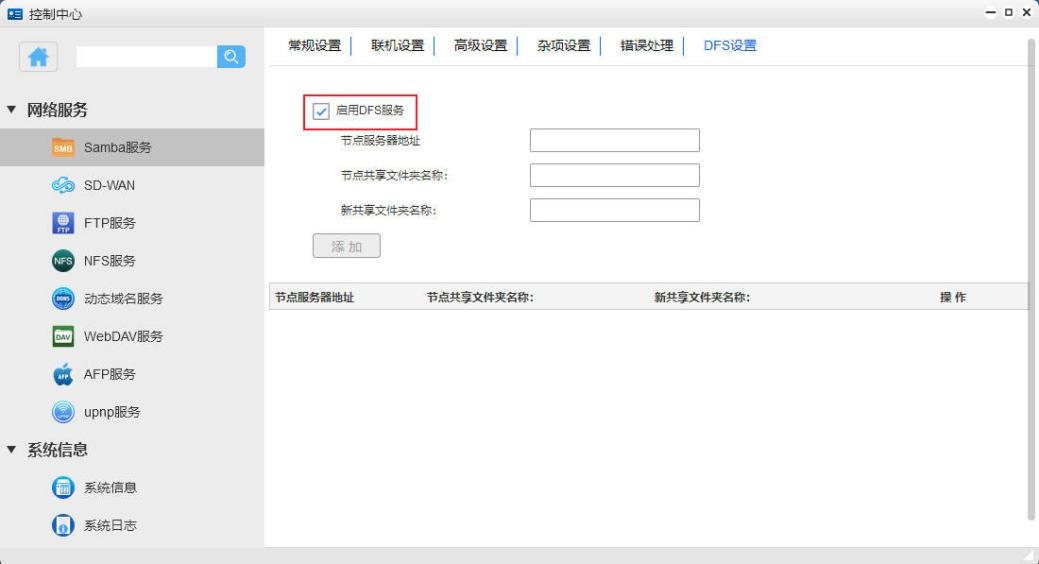Click the 节点服务器地址 input field

[614, 141]
